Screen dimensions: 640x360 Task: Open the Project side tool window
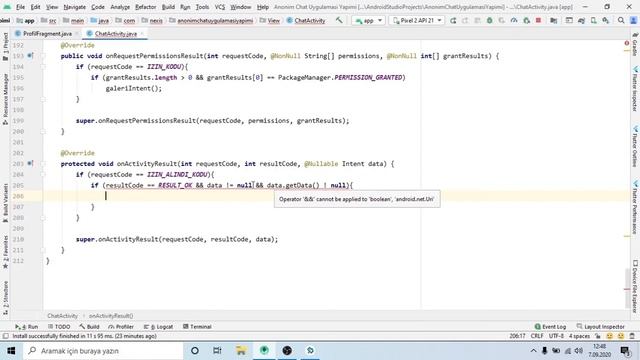point(5,47)
